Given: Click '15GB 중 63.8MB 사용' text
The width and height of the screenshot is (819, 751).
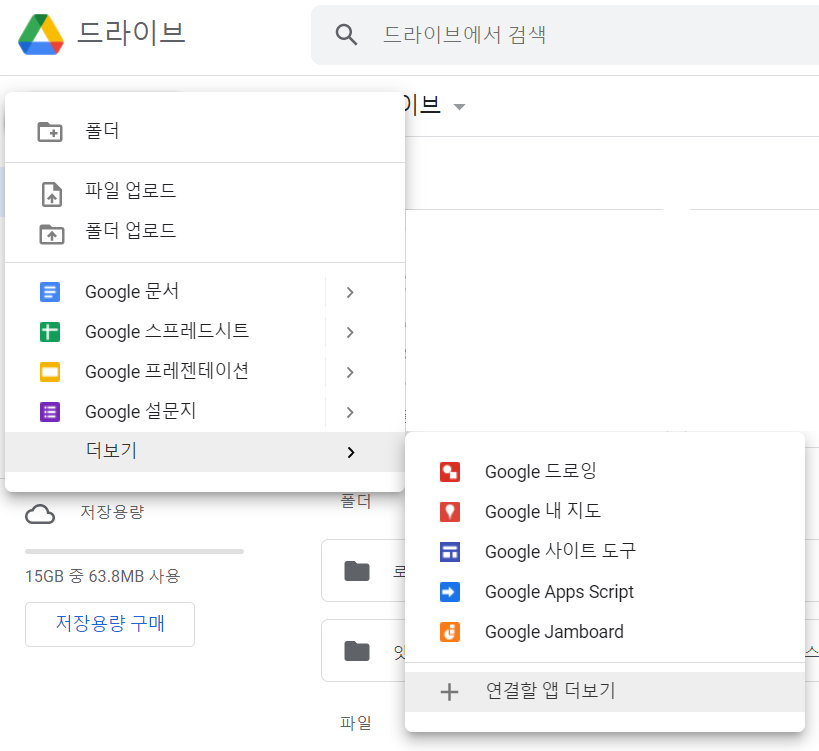Looking at the screenshot, I should click(x=103, y=577).
